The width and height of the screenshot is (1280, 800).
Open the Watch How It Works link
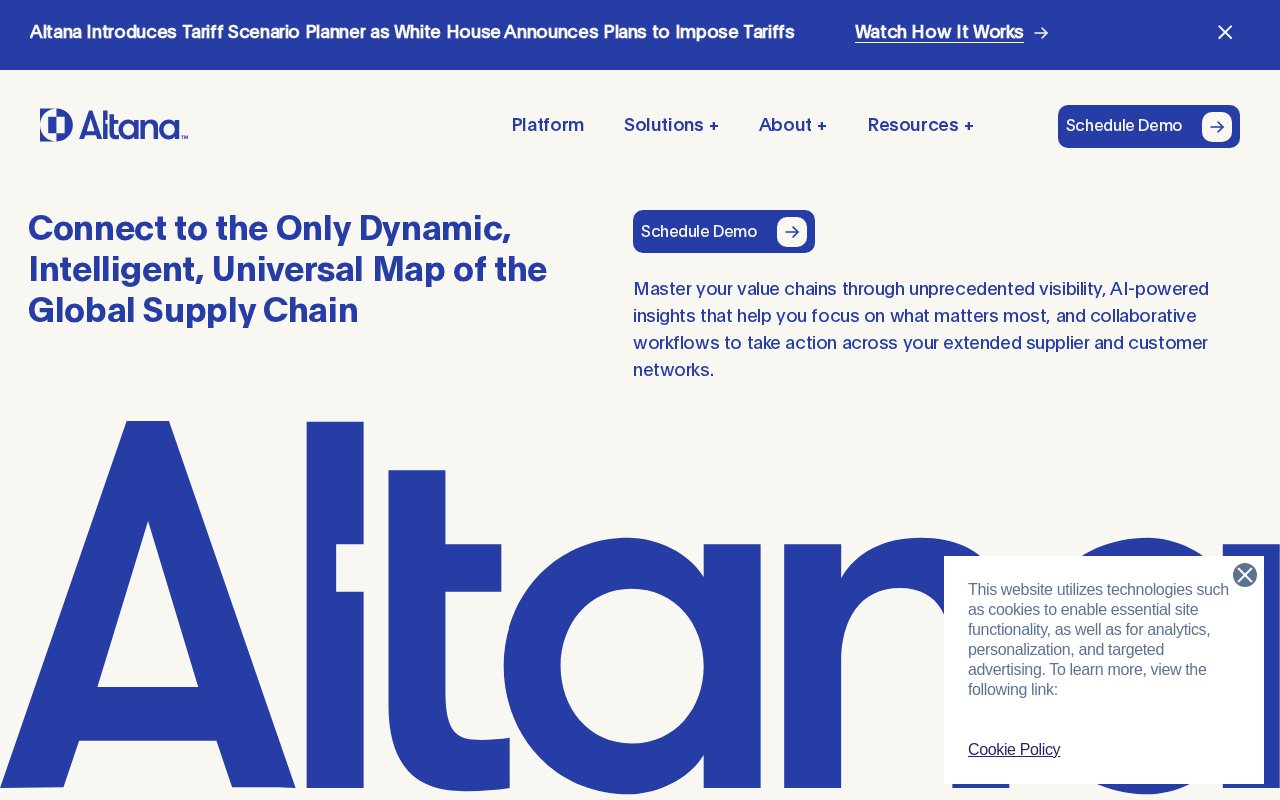click(939, 32)
